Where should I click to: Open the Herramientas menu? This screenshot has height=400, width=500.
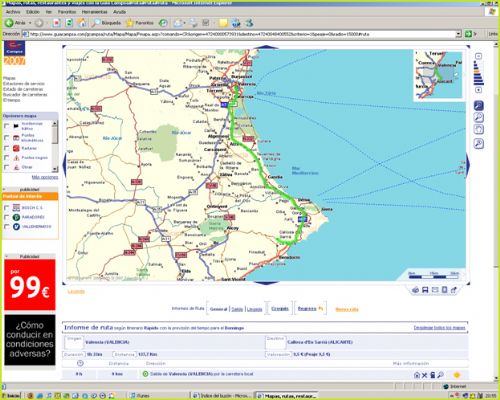click(94, 12)
